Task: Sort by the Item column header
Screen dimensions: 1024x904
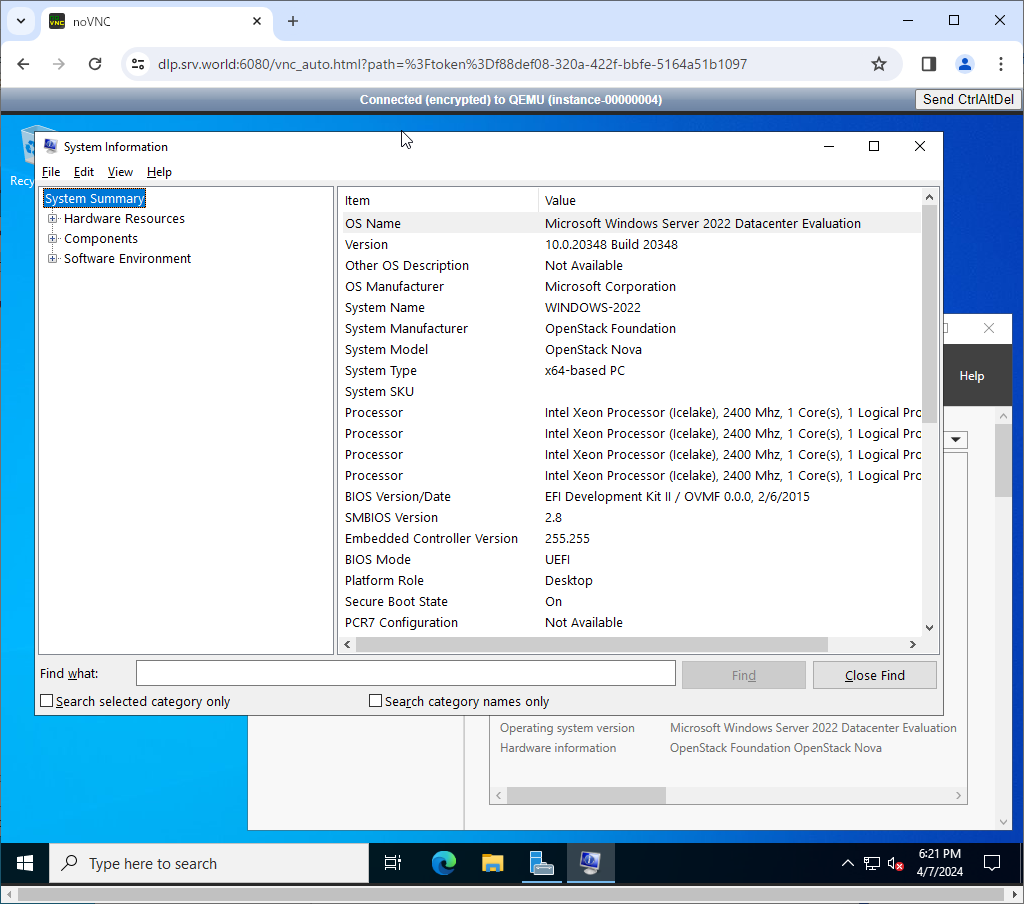Action: [440, 201]
